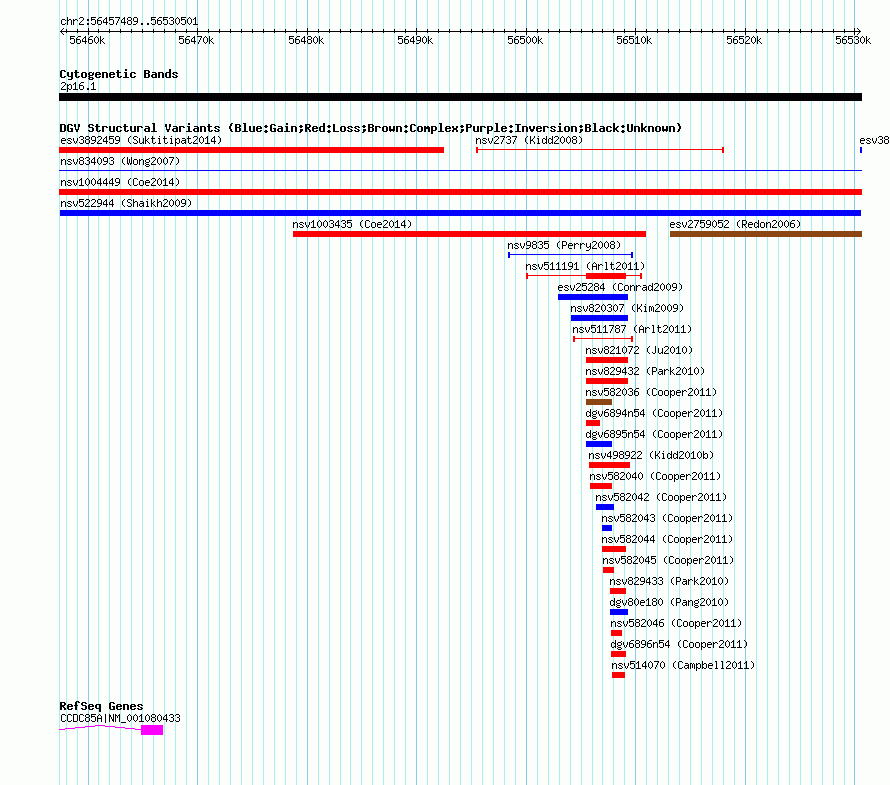This screenshot has height=785, width=890.
Task: Select the magenta CCDC85A exon block
Action: (152, 730)
